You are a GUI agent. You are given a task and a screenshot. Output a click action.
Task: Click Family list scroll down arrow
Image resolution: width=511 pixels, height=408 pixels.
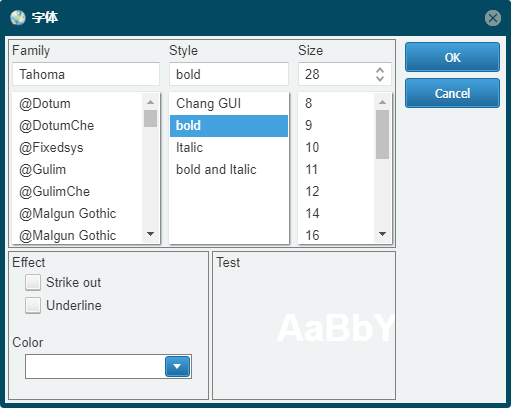pos(151,234)
